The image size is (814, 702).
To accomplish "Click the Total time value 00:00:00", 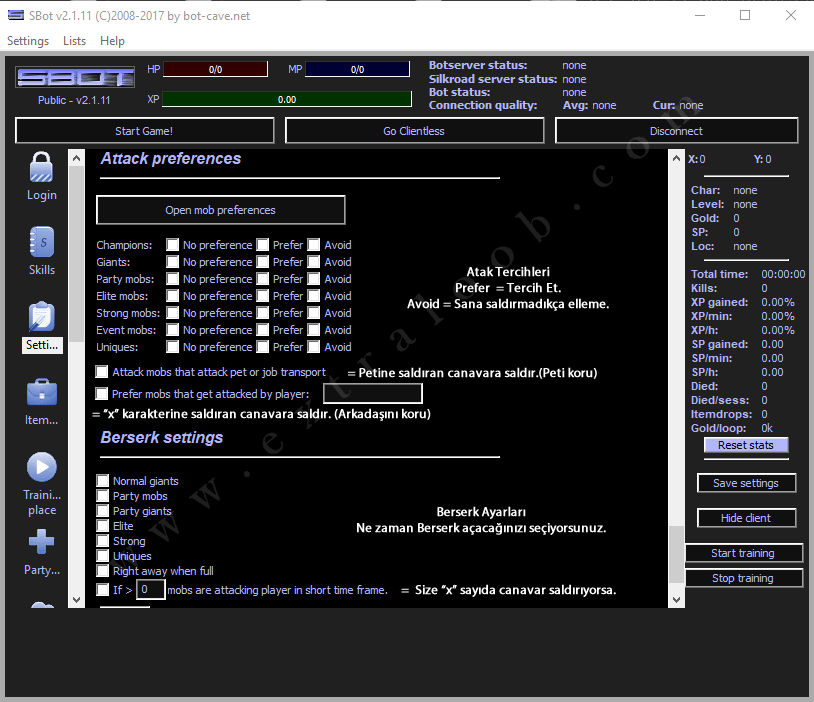I will pos(783,274).
